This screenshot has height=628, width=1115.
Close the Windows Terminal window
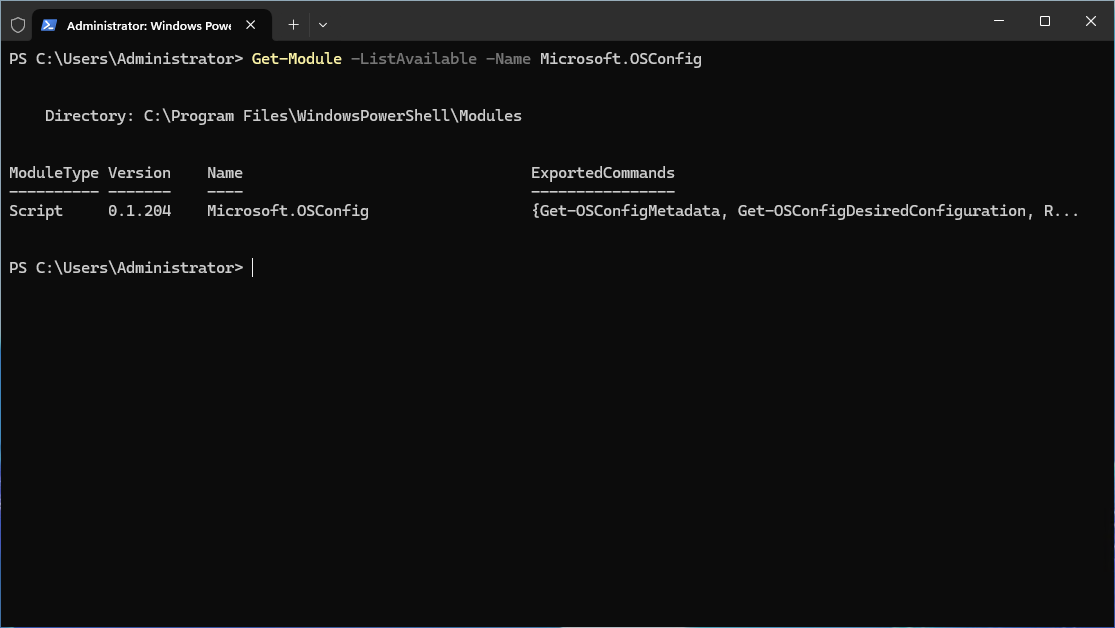1090,21
